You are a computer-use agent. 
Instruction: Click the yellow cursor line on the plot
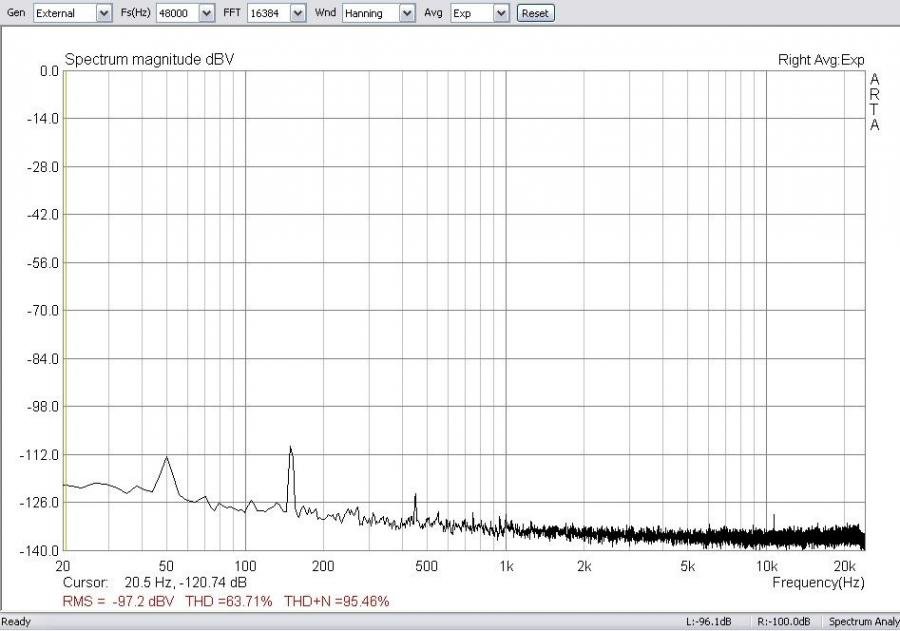[65, 311]
